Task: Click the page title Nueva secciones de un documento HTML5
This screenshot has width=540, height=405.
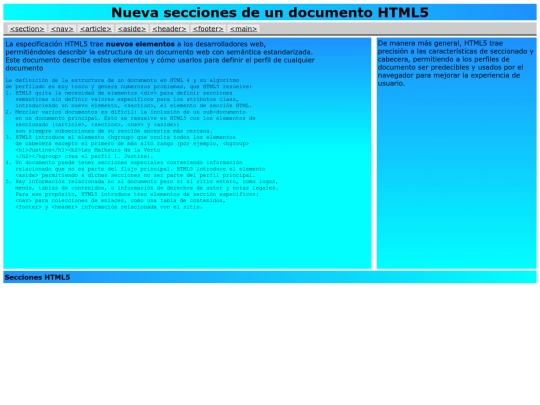Action: (270, 13)
